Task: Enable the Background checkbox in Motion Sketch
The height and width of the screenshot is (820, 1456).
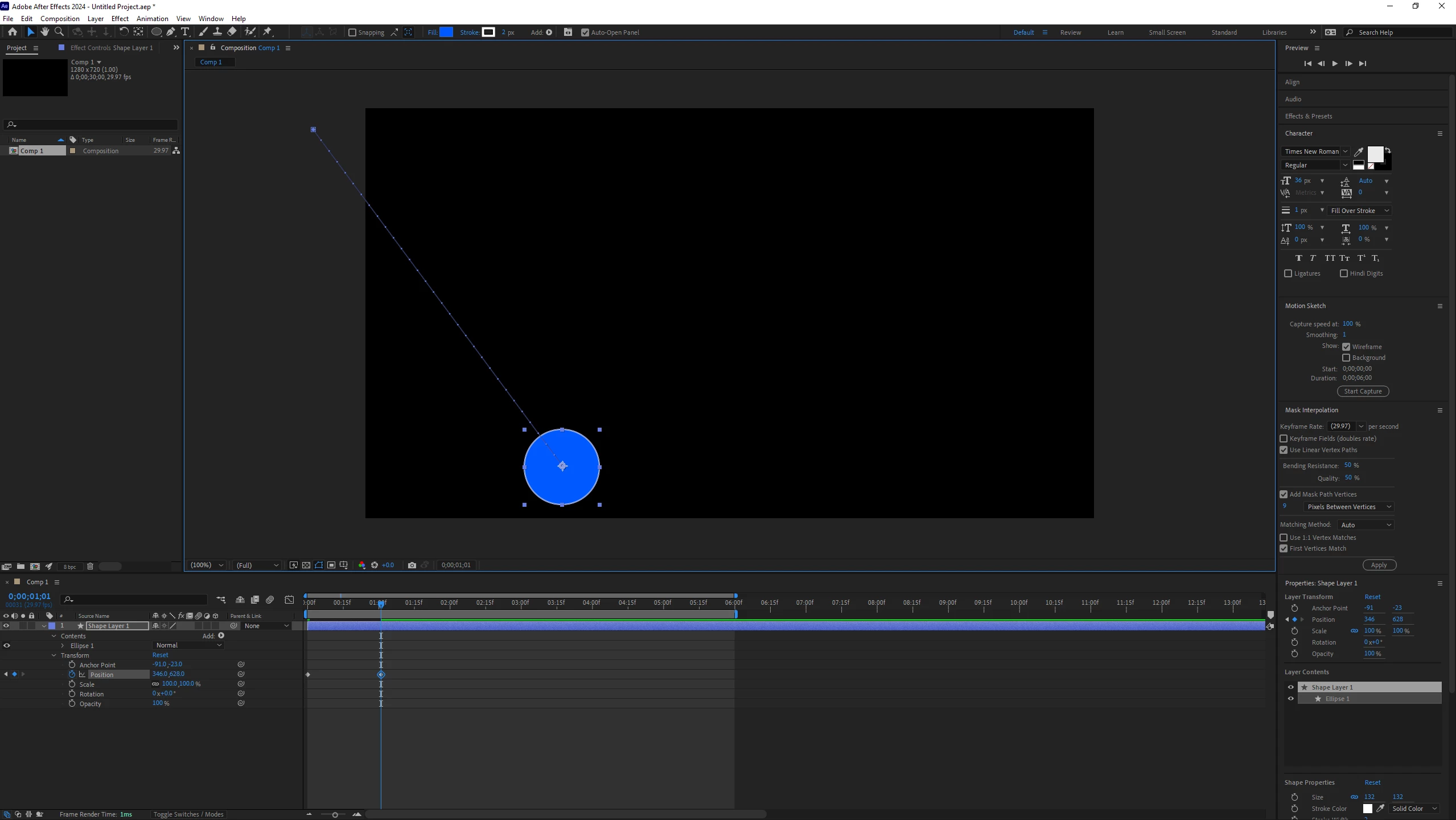Action: (x=1346, y=358)
